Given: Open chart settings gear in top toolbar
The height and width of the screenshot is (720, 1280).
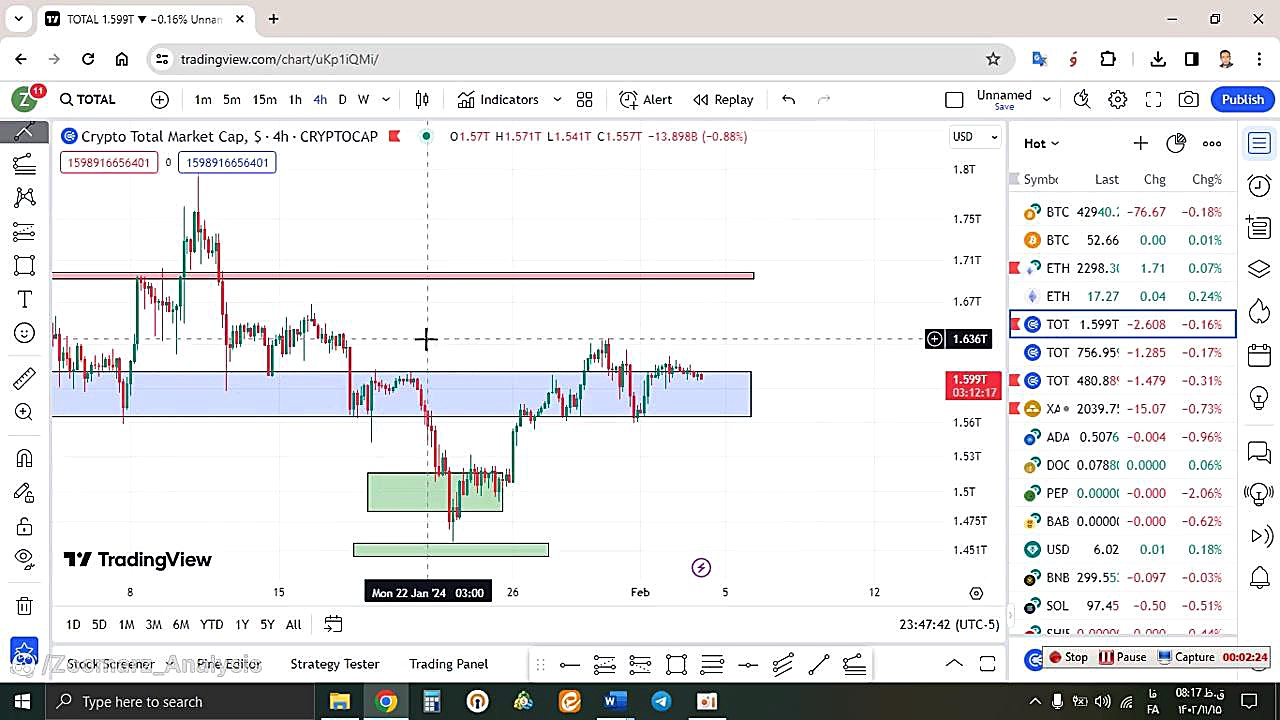Looking at the screenshot, I should [1117, 99].
